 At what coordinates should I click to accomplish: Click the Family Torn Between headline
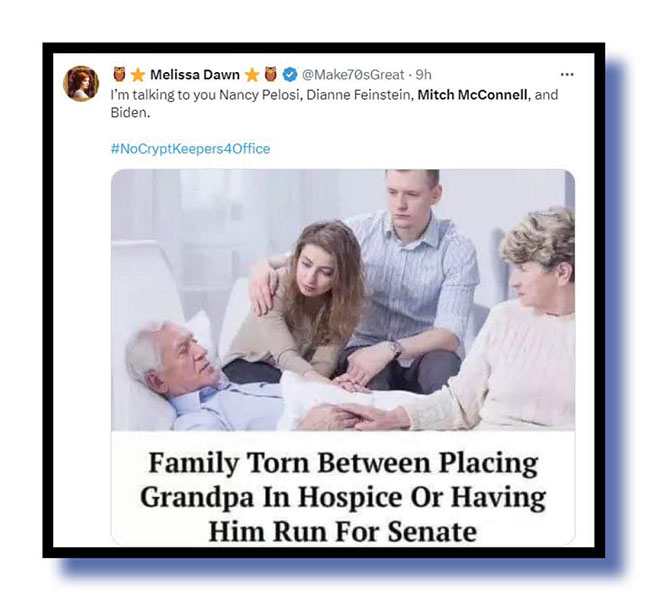(x=343, y=497)
